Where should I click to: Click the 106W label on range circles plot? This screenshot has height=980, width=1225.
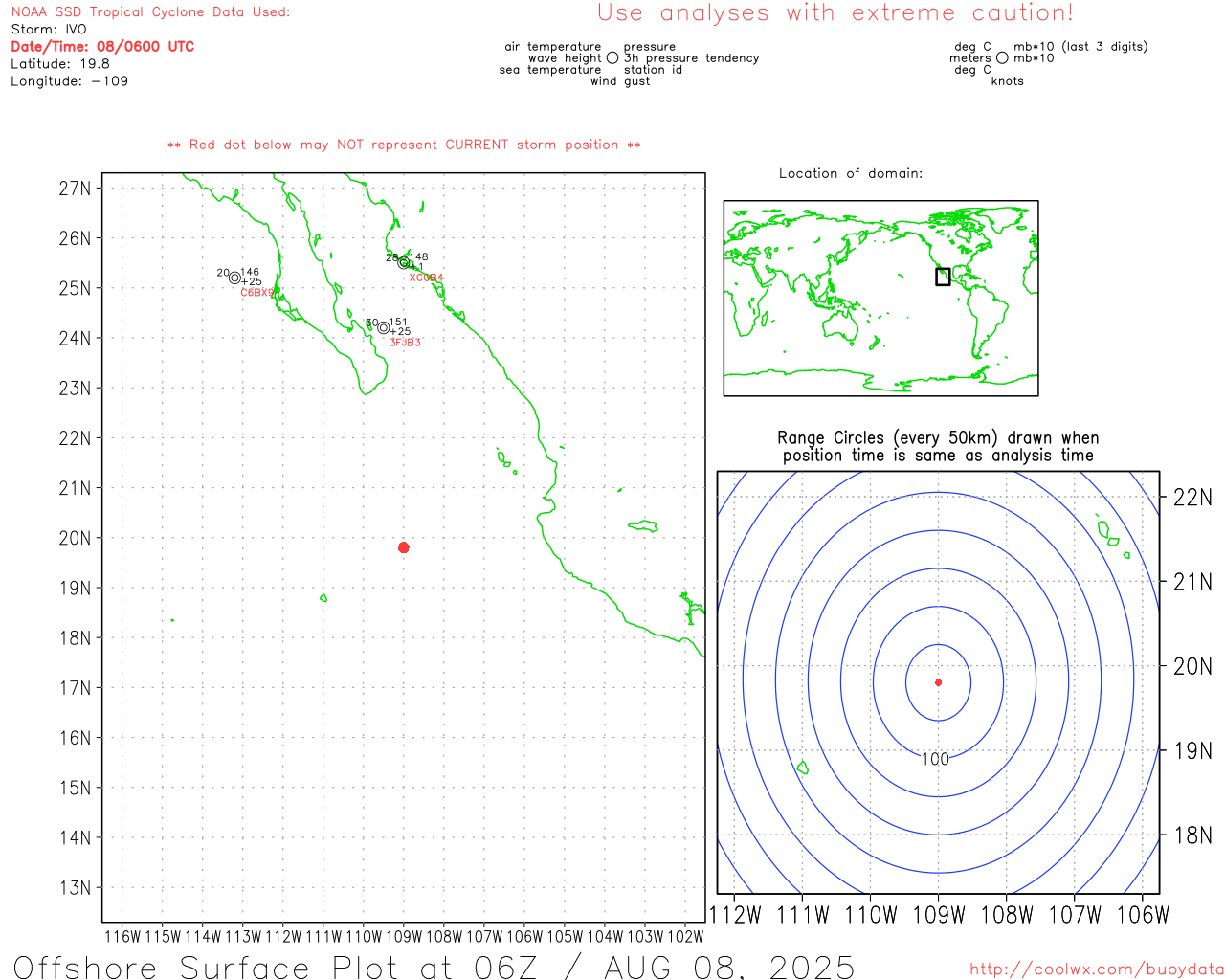pos(1143,915)
